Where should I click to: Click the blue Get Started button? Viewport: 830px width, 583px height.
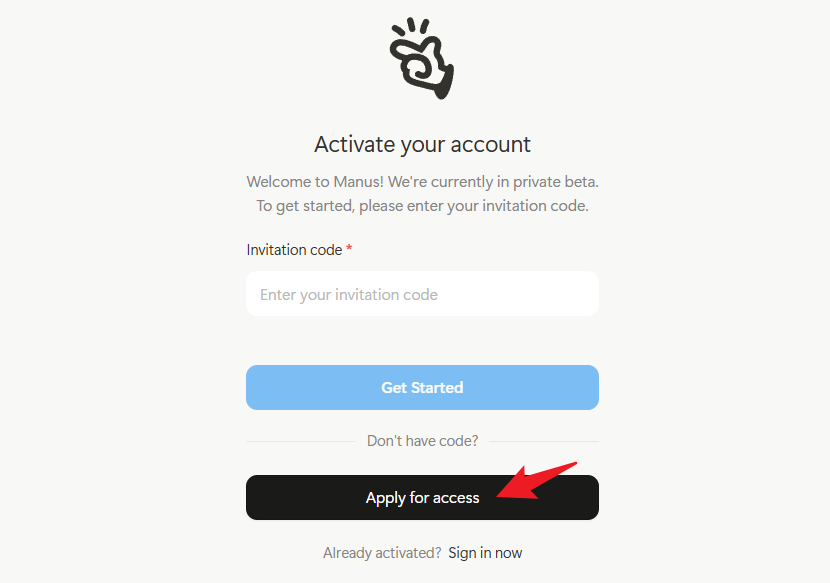pyautogui.click(x=422, y=388)
